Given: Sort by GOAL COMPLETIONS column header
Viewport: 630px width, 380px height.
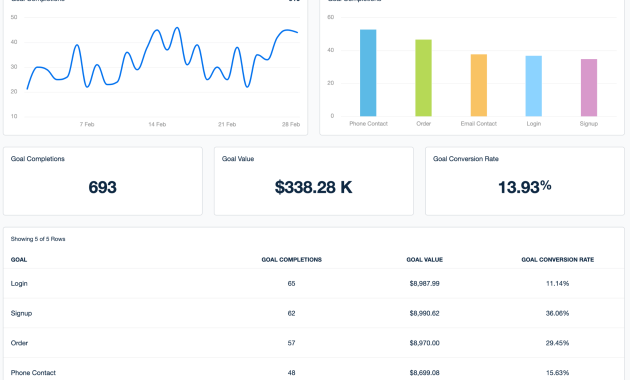Looking at the screenshot, I should click(x=292, y=259).
